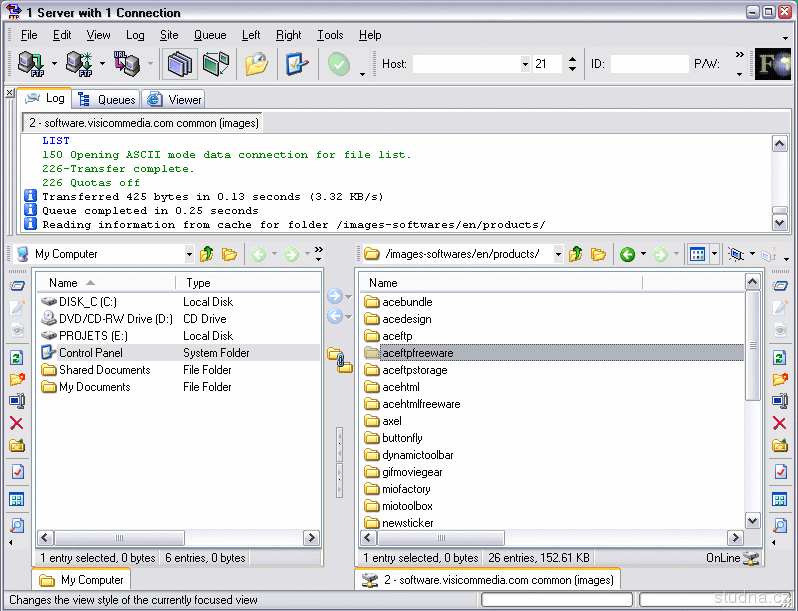Click the FTP connect icon in main toolbar
This screenshot has height=611, width=798.
click(30, 64)
